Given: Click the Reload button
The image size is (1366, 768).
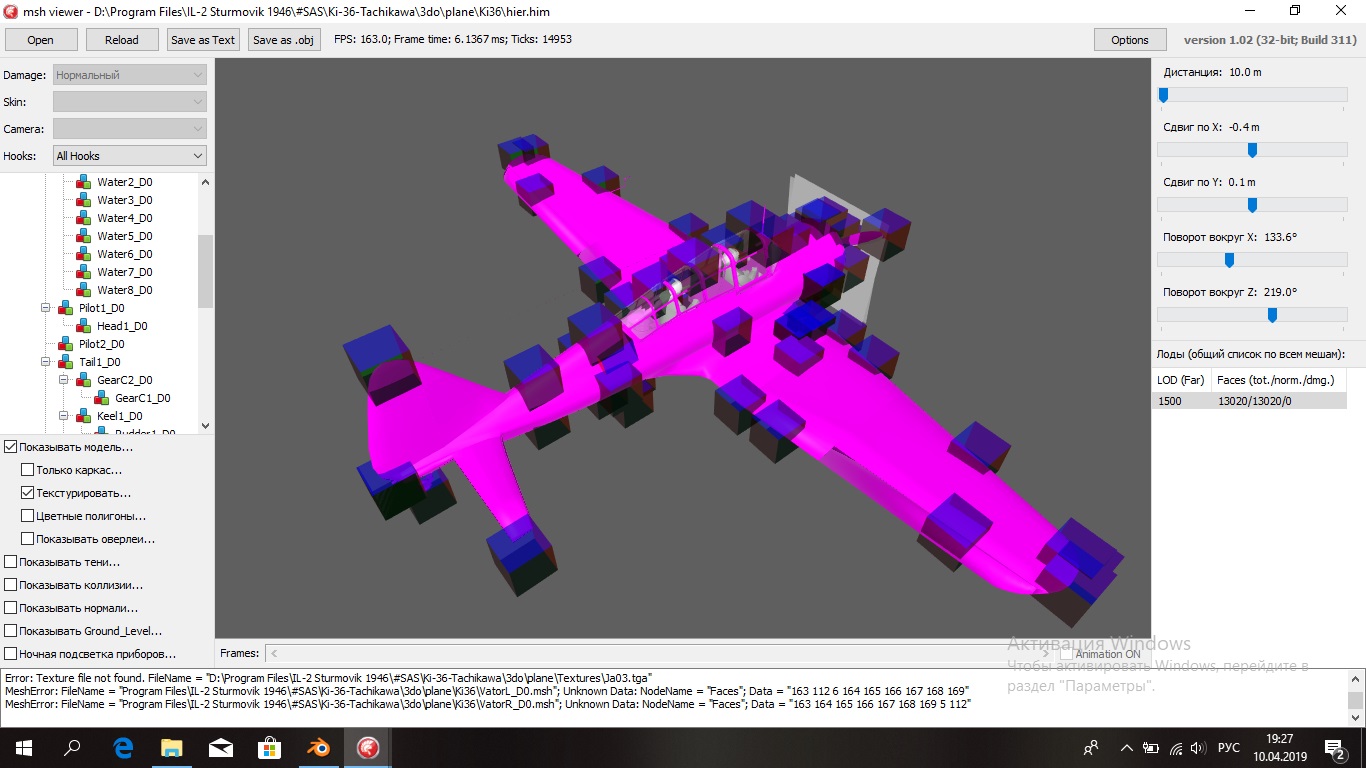Looking at the screenshot, I should tap(122, 40).
